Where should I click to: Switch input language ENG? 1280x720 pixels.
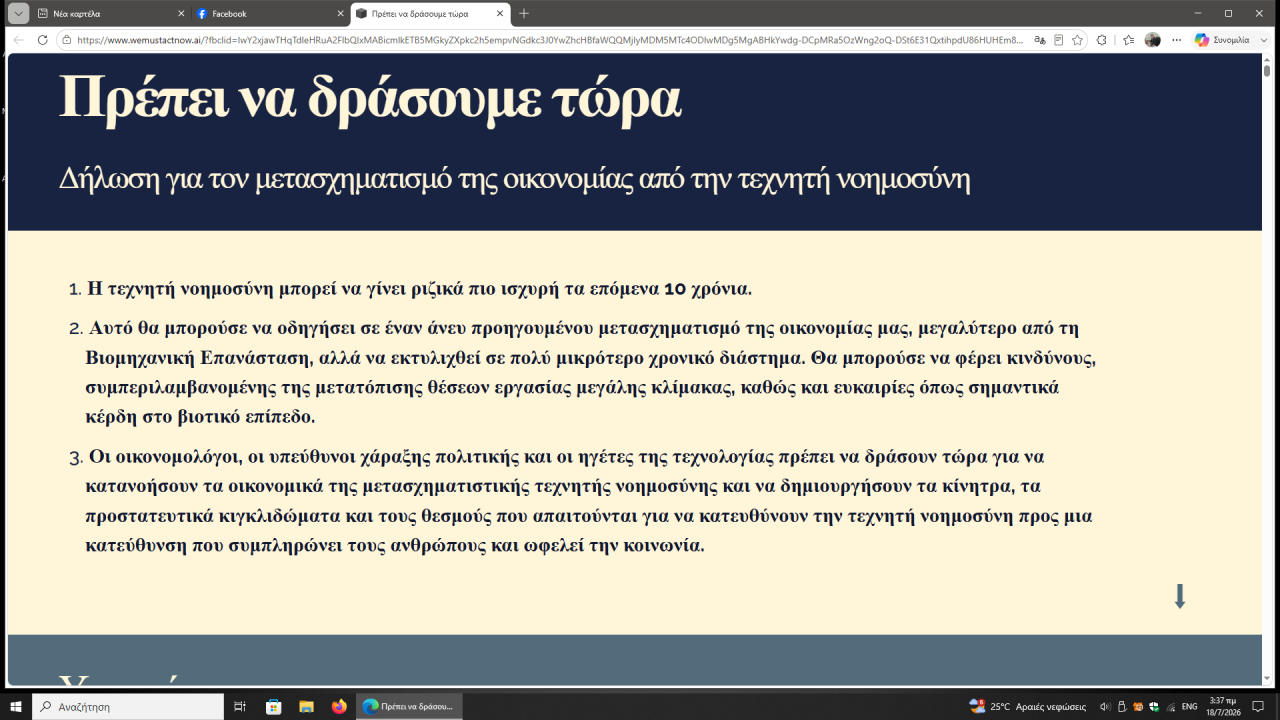pos(1190,706)
